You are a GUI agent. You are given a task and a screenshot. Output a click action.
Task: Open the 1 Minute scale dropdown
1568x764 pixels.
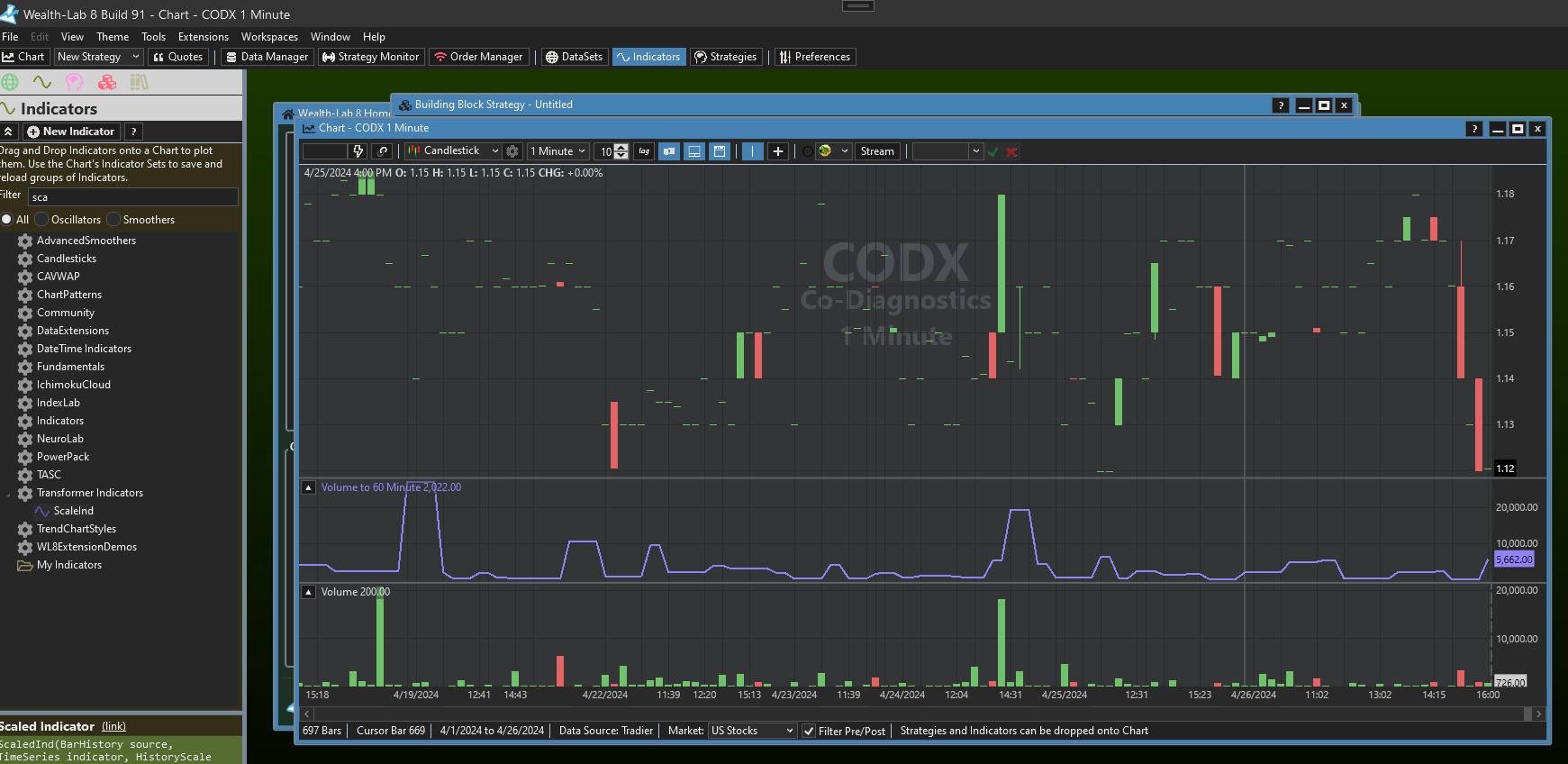pyautogui.click(x=558, y=151)
